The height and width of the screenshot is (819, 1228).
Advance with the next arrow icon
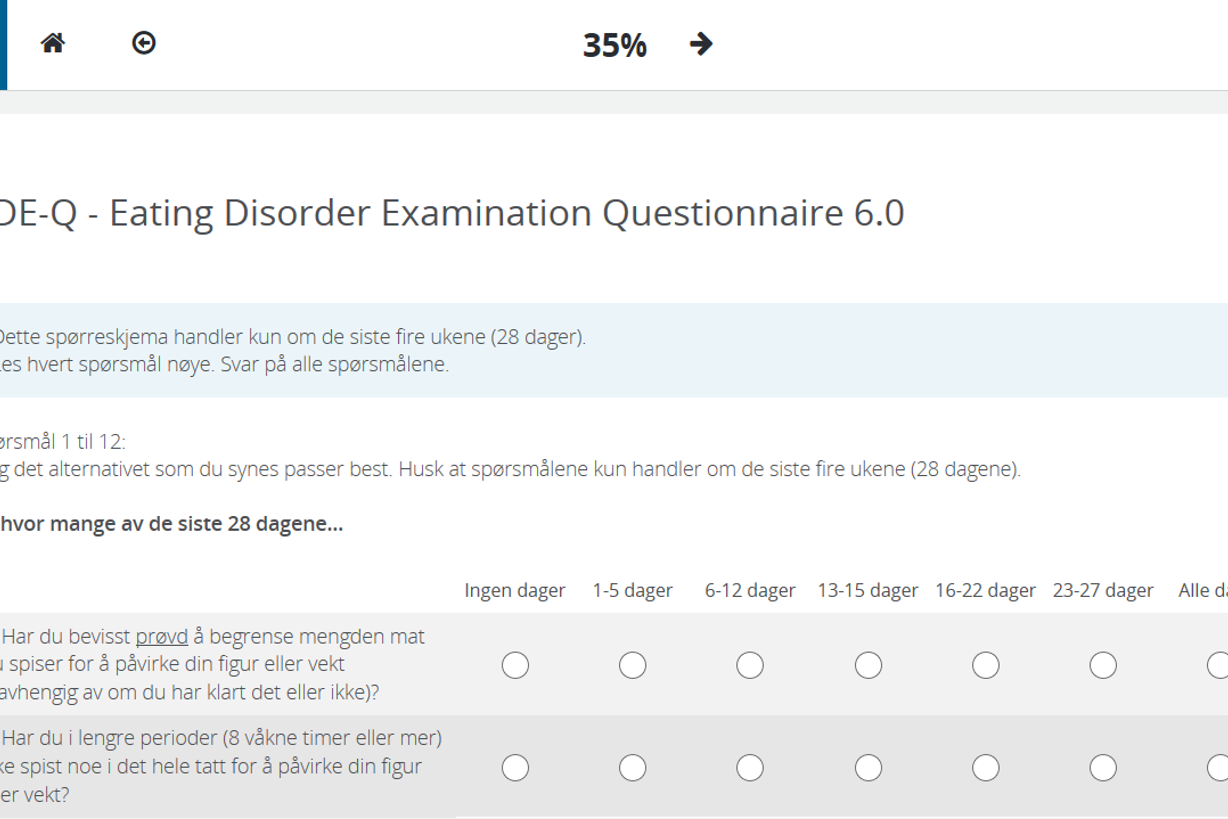coord(701,44)
